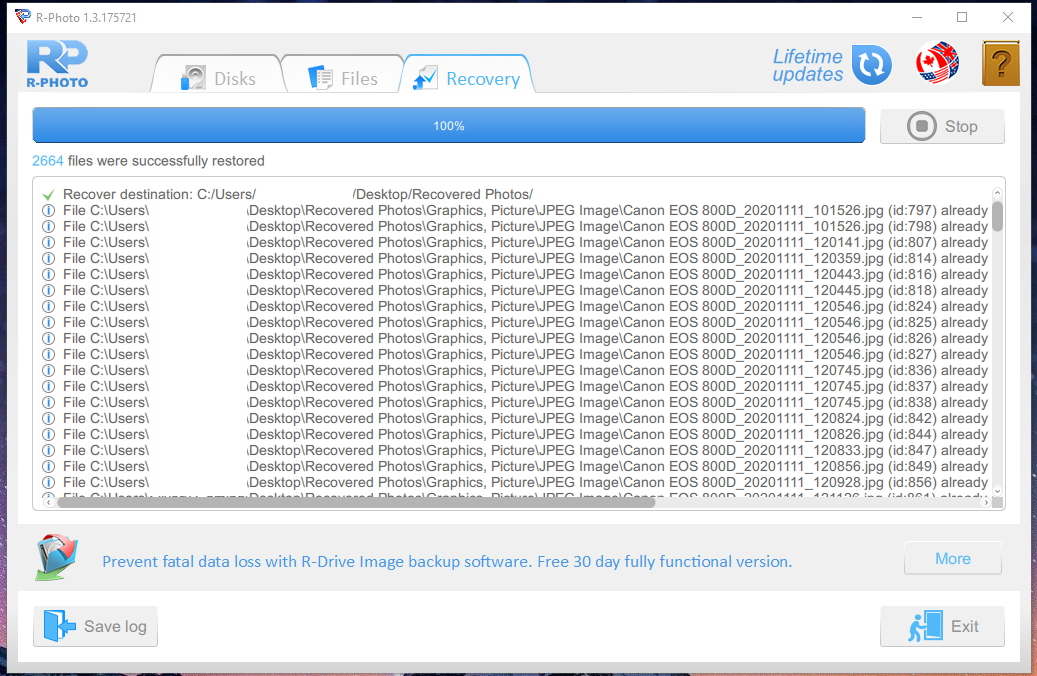Click the horizontal scroll right arrow
Screen dimensions: 1037x676
point(985,503)
